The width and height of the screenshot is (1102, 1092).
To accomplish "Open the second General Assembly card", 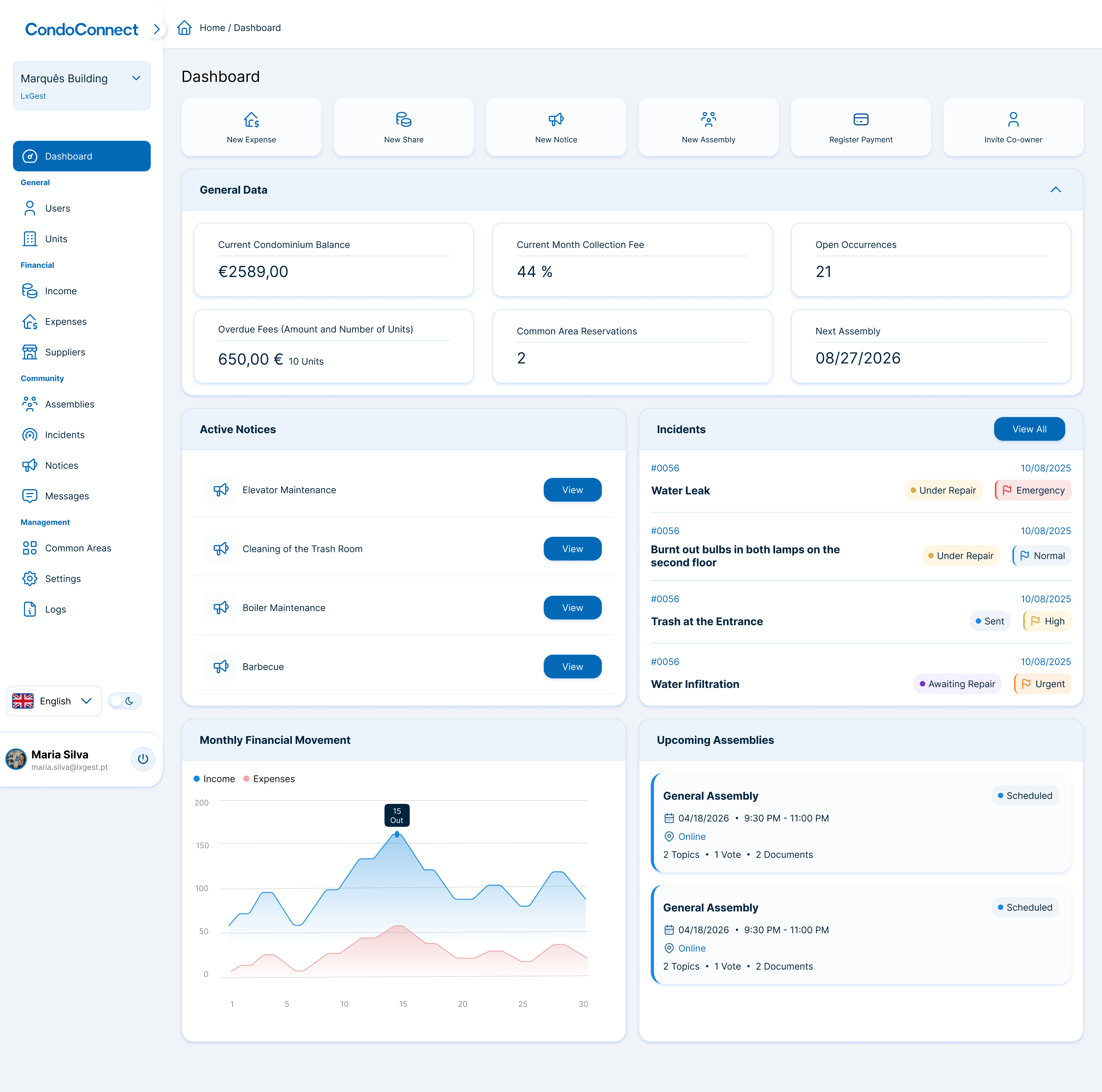I will [861, 935].
